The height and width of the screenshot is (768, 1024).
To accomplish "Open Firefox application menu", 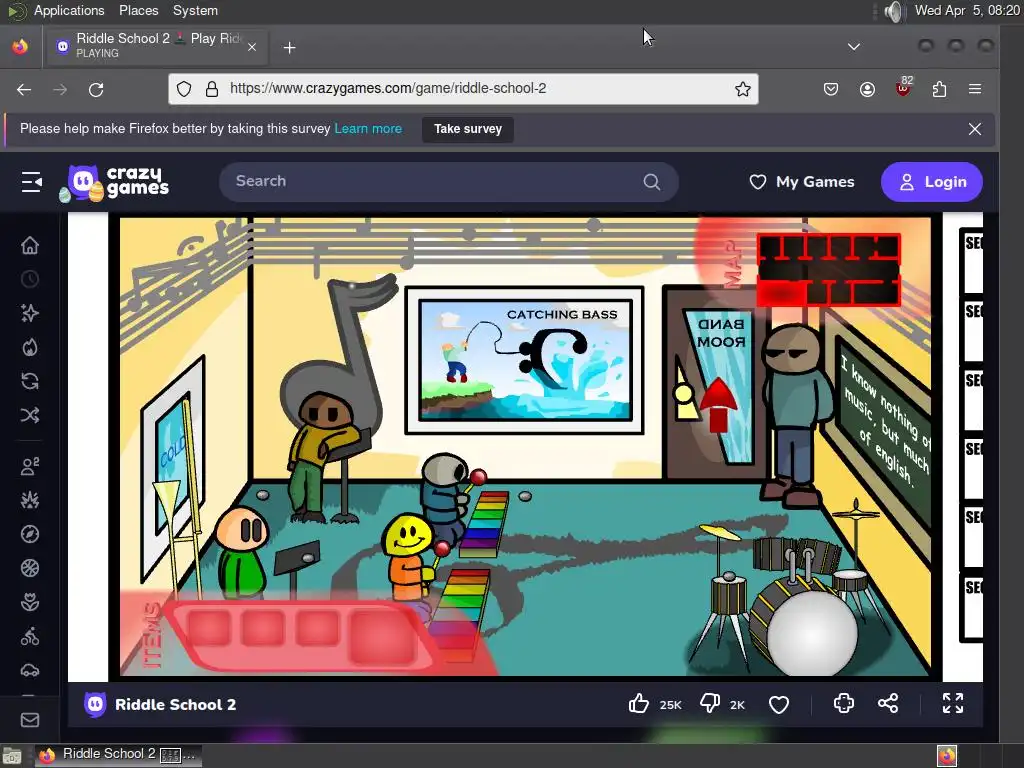I will [x=975, y=89].
